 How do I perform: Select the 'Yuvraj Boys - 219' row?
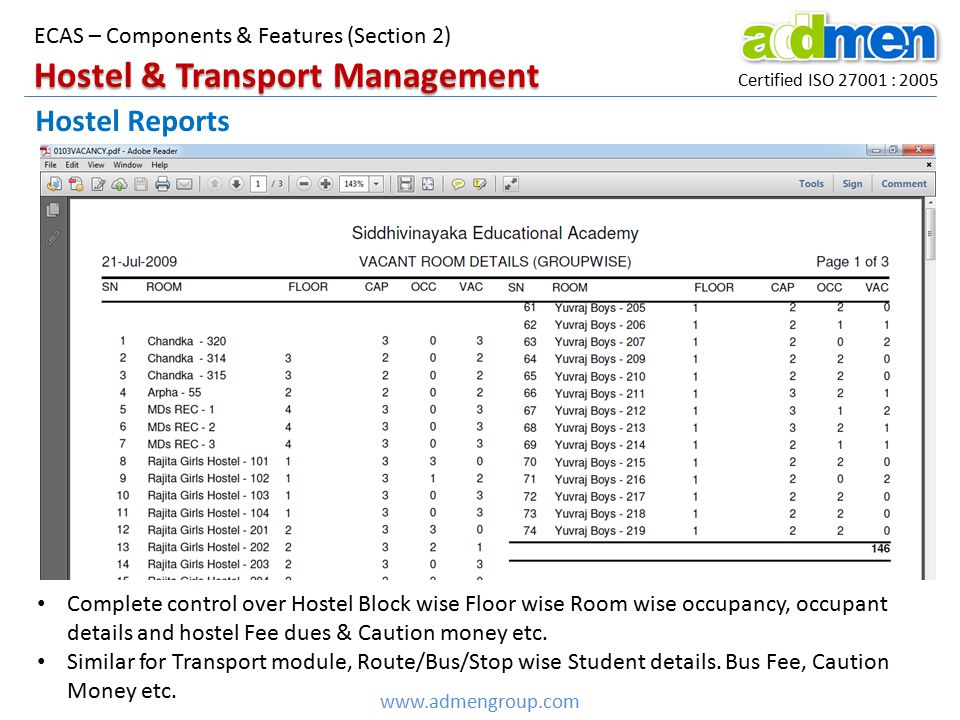point(707,531)
